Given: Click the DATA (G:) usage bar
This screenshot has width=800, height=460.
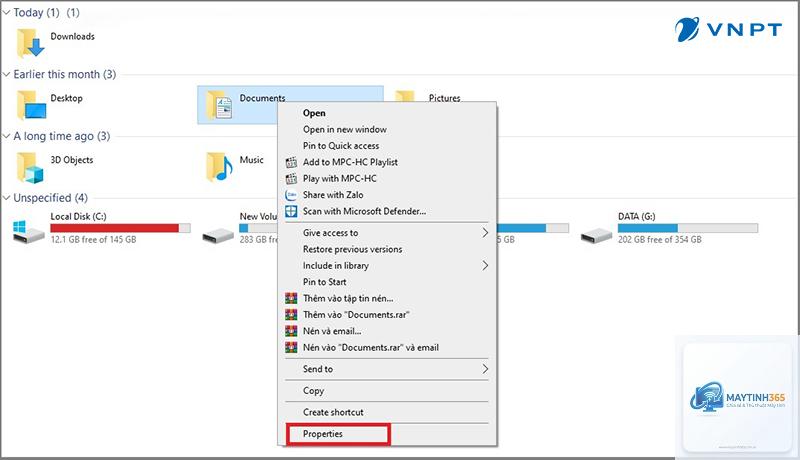Looking at the screenshot, I should point(688,228).
